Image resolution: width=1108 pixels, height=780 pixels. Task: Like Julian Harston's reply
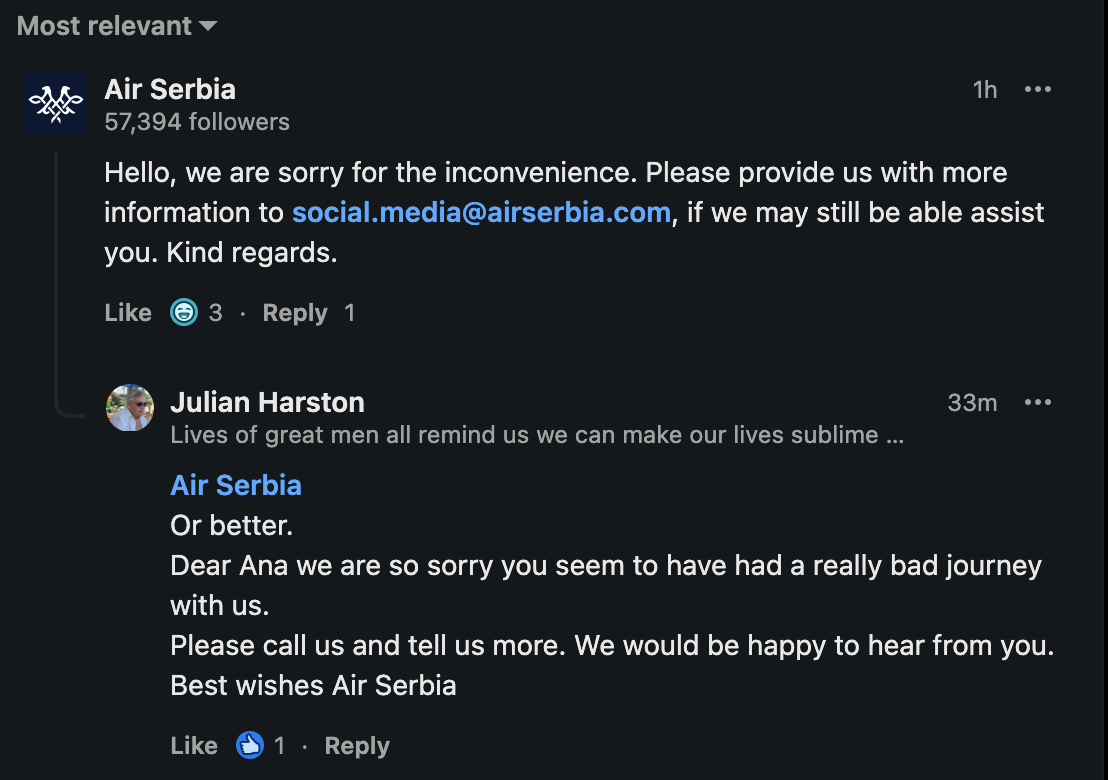[194, 746]
